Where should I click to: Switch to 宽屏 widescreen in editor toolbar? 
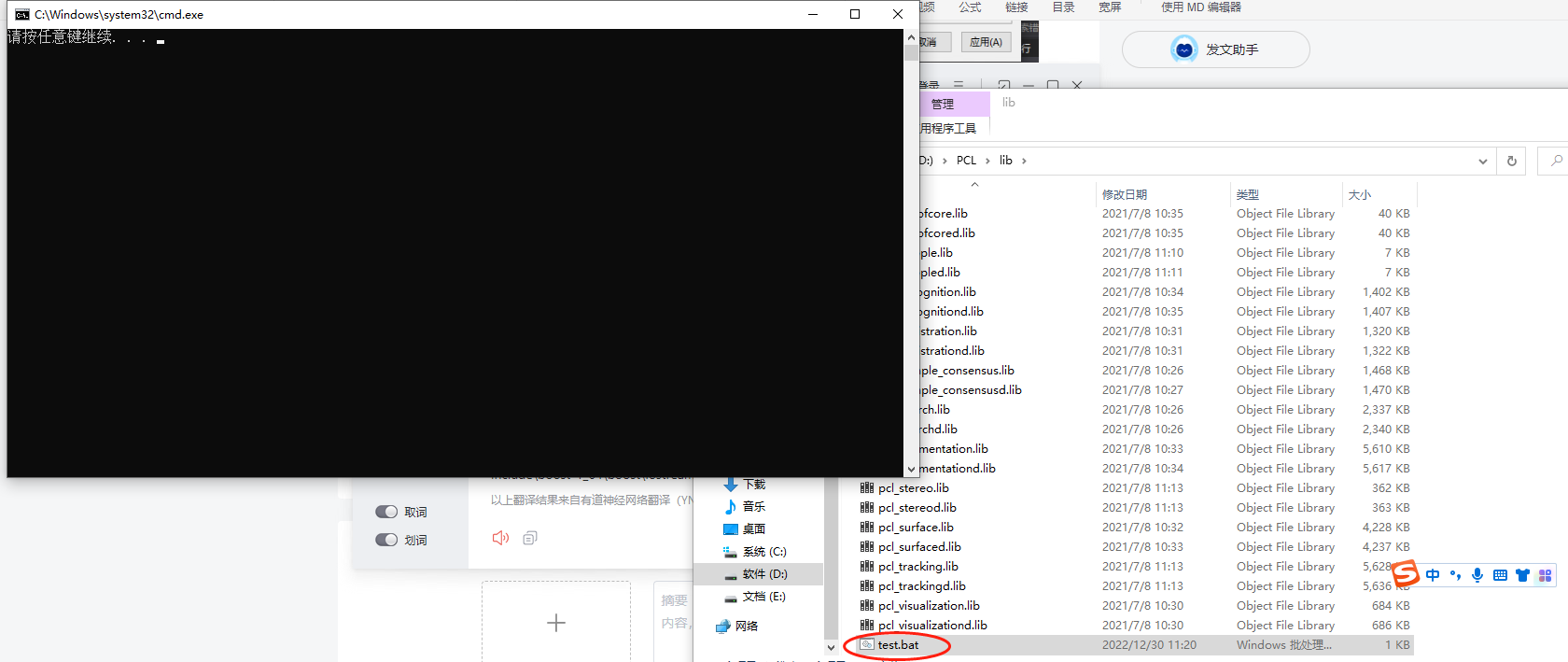pyautogui.click(x=1110, y=7)
